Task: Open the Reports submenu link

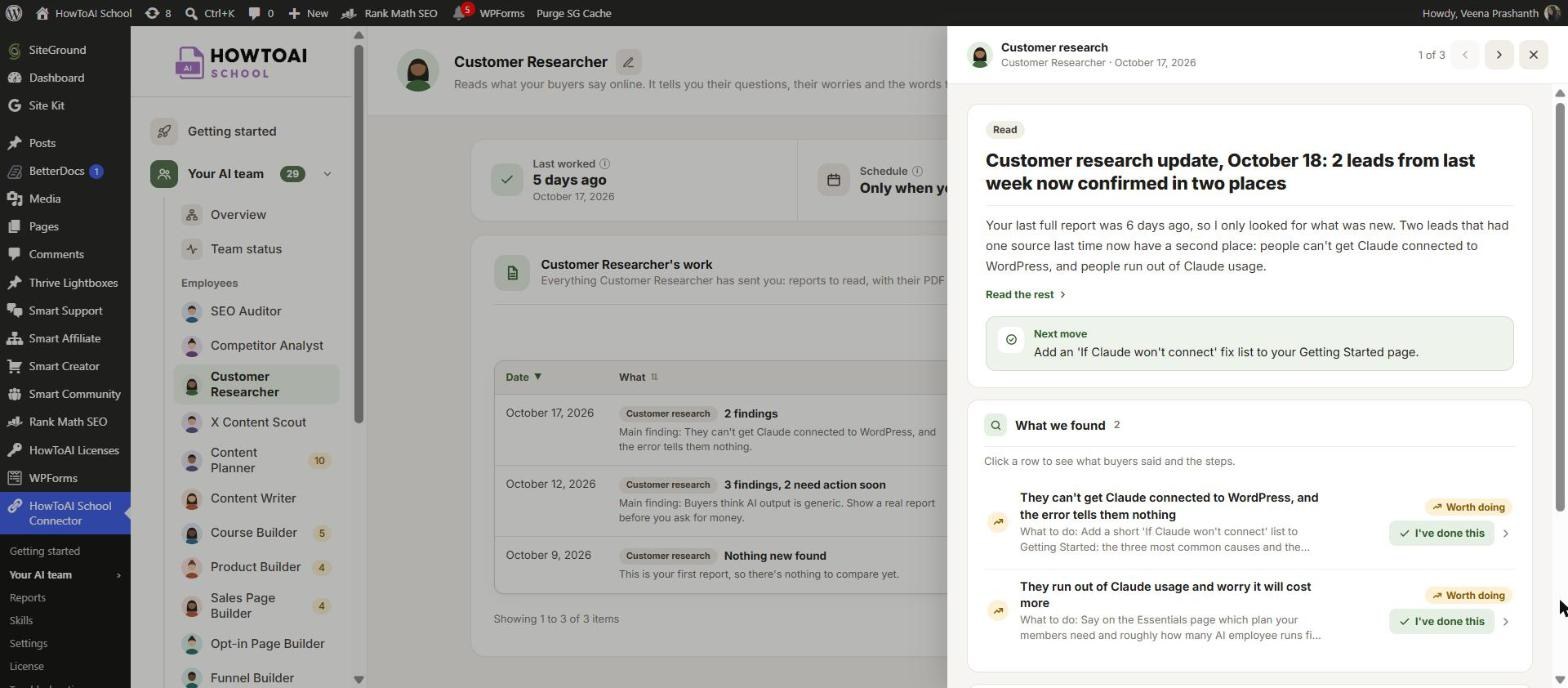Action: point(27,598)
